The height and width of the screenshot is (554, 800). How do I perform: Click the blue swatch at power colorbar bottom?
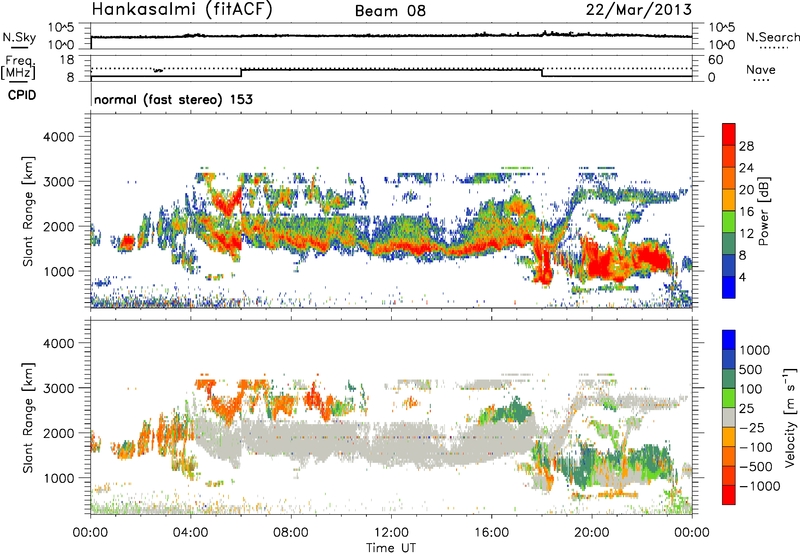pos(729,287)
